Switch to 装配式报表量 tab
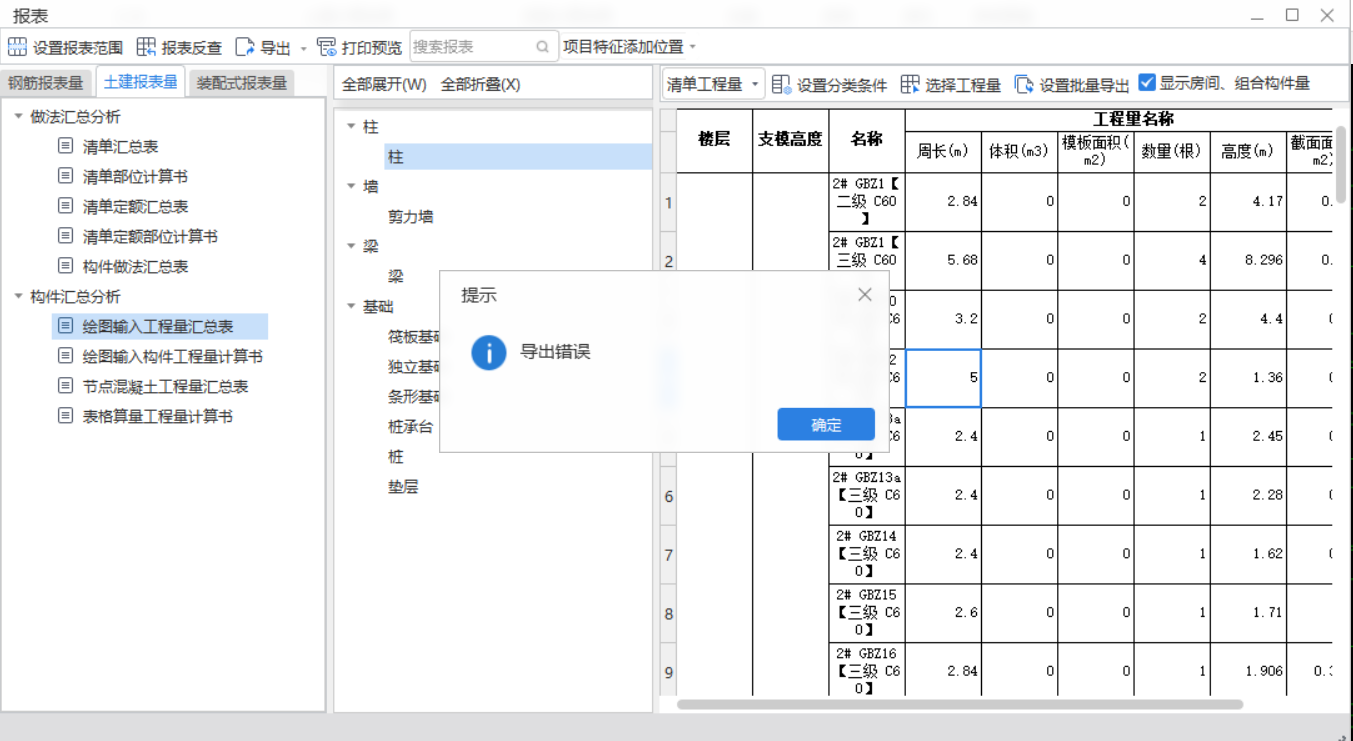Image resolution: width=1353 pixels, height=741 pixels. [241, 83]
